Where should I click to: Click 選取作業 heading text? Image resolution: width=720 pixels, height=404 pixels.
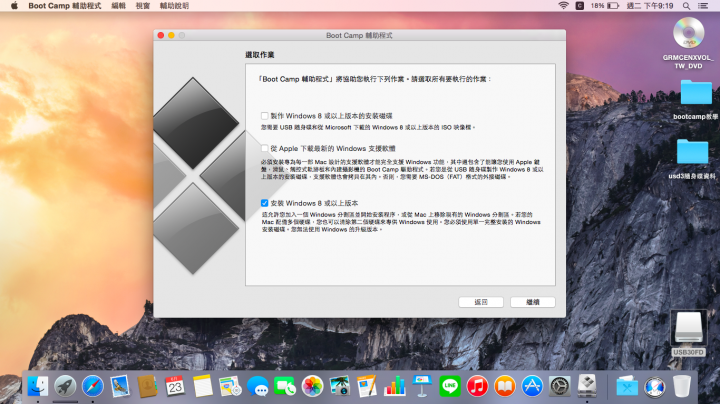click(259, 55)
